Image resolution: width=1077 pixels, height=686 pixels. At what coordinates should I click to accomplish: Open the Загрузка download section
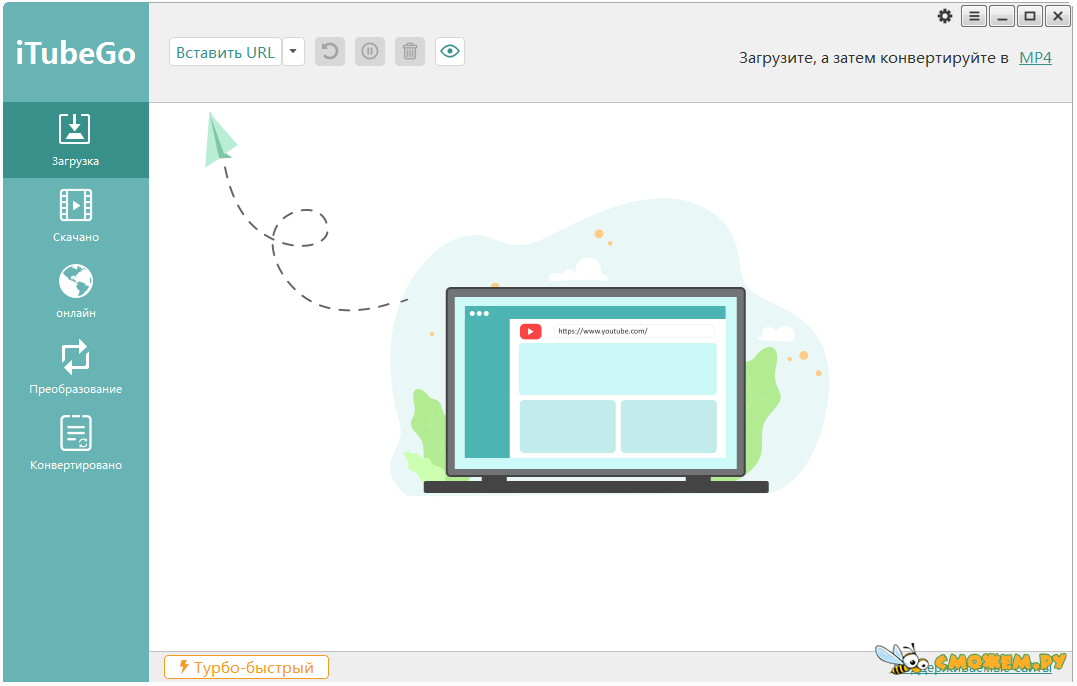pyautogui.click(x=76, y=140)
